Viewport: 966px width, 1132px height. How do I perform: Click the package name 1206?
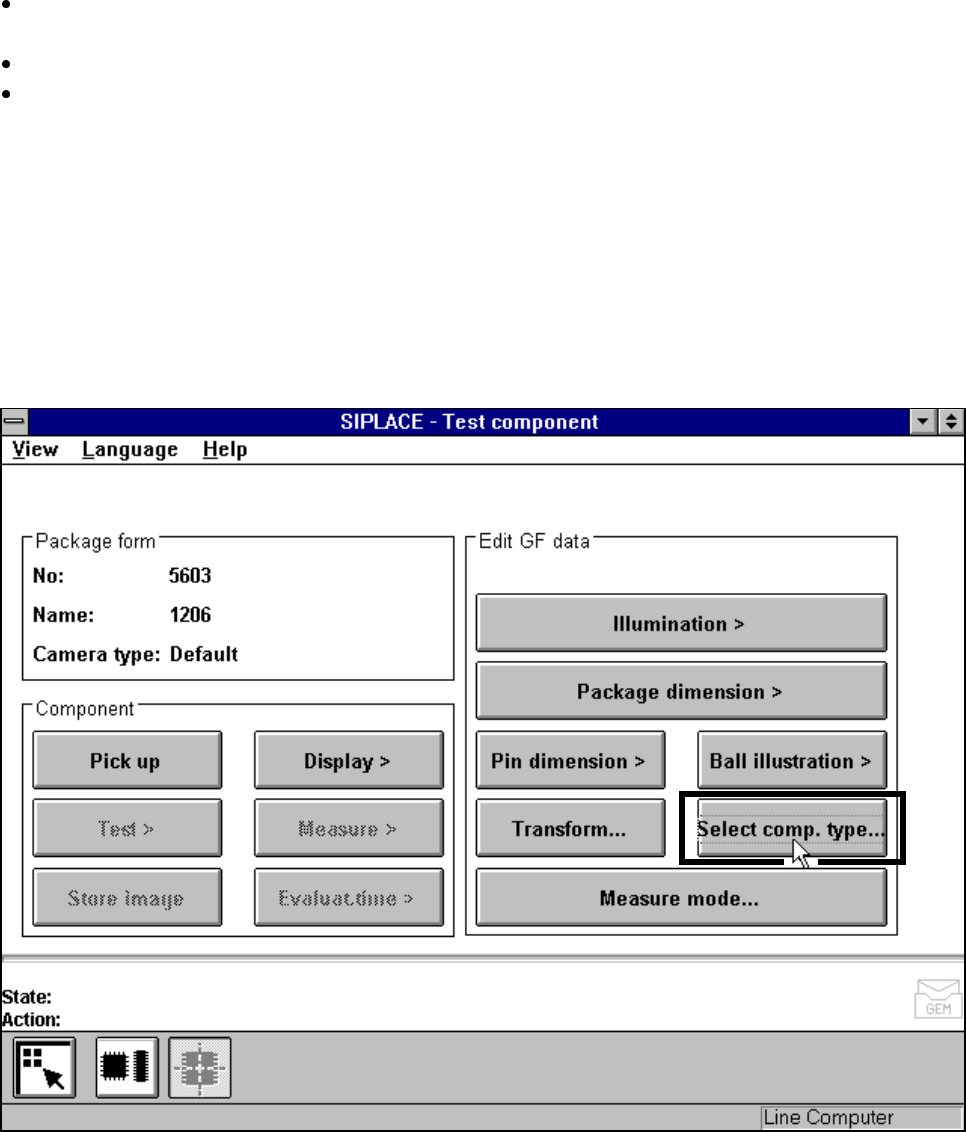pyautogui.click(x=190, y=614)
